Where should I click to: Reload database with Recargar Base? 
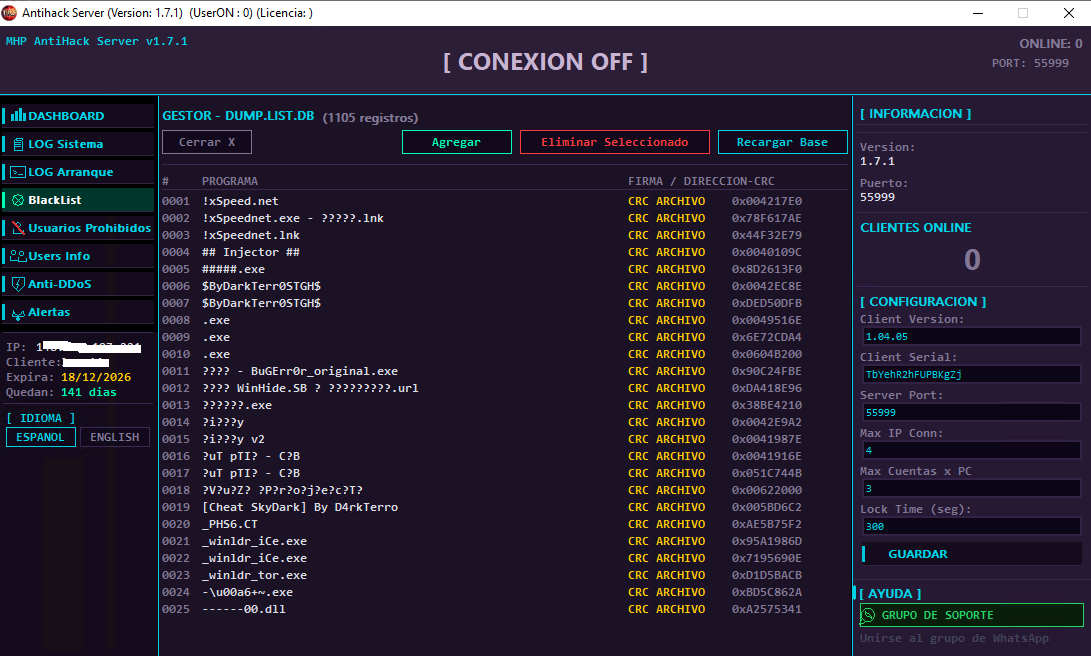click(x=782, y=142)
